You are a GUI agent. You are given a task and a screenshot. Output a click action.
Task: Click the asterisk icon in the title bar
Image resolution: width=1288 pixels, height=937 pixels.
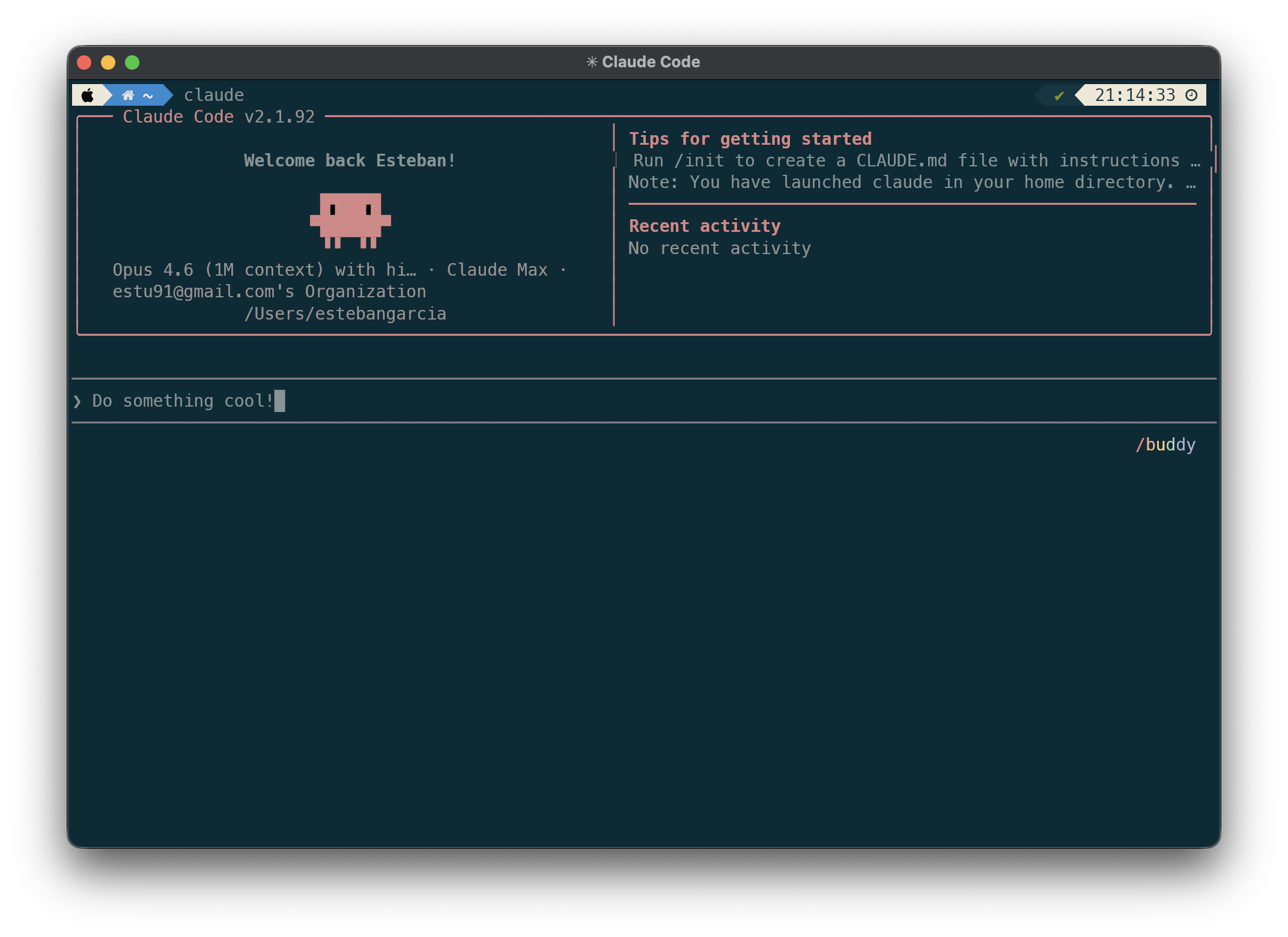pyautogui.click(x=592, y=61)
